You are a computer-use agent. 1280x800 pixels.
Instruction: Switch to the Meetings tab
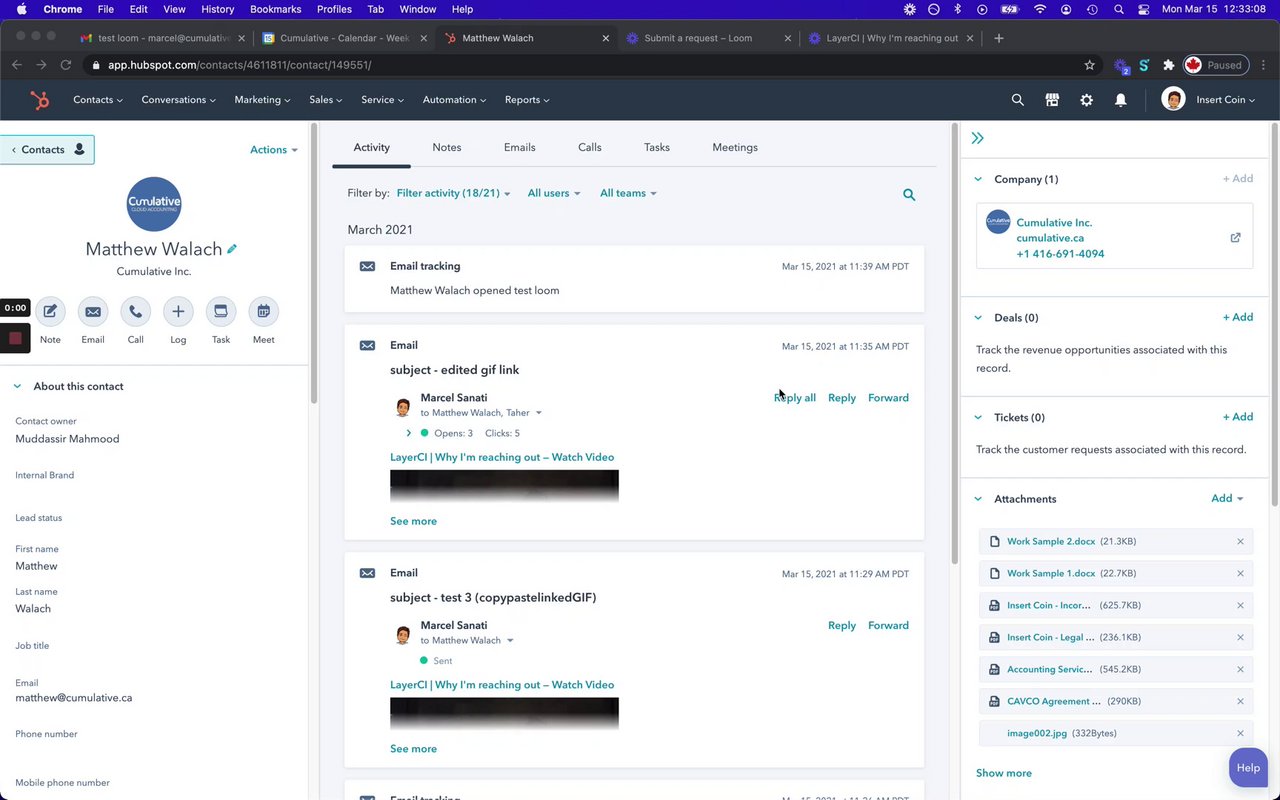click(735, 147)
